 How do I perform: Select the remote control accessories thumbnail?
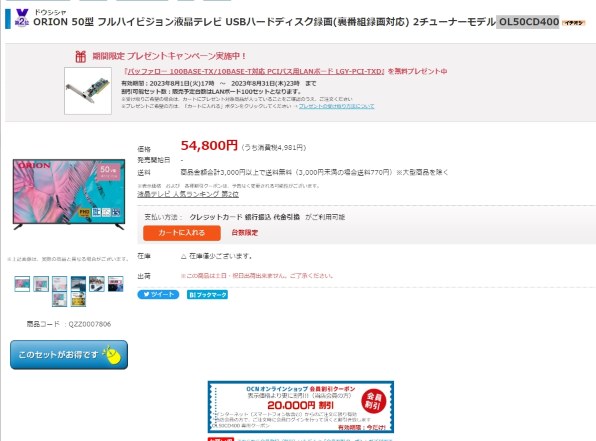click(97, 284)
